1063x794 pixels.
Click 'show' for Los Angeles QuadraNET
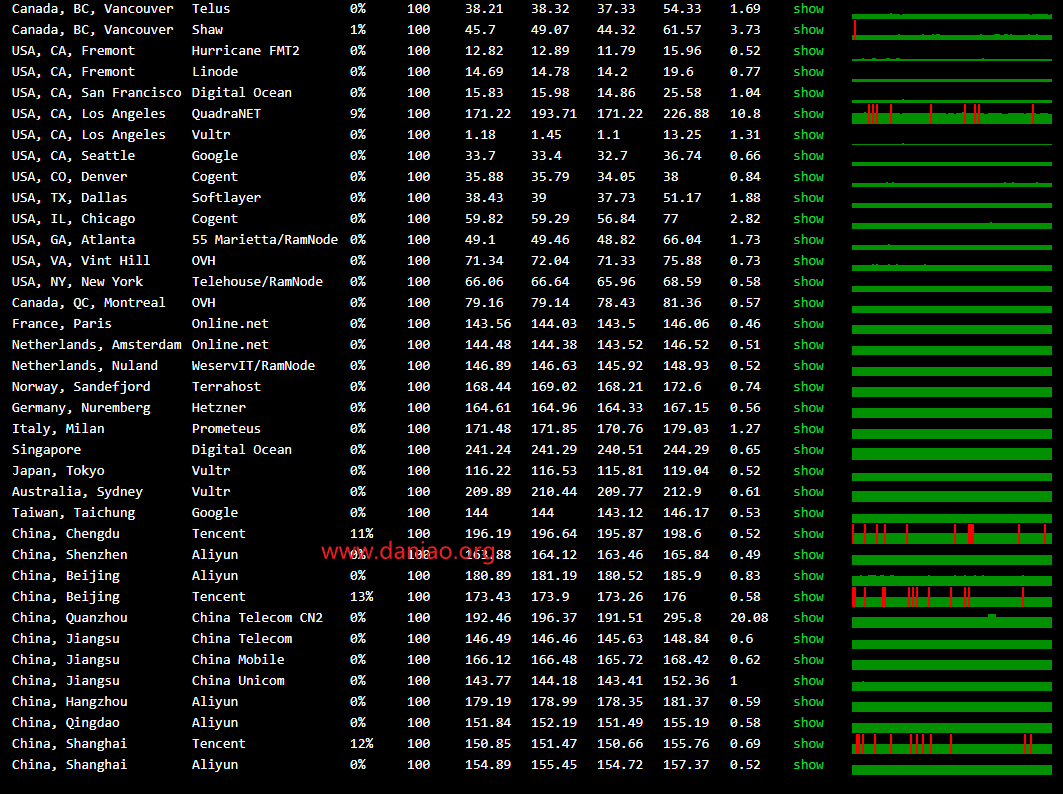pos(808,114)
